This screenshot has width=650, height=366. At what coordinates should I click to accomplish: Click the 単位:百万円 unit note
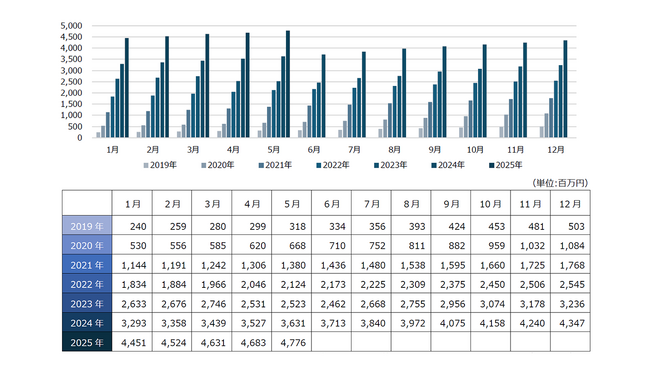pyautogui.click(x=560, y=183)
